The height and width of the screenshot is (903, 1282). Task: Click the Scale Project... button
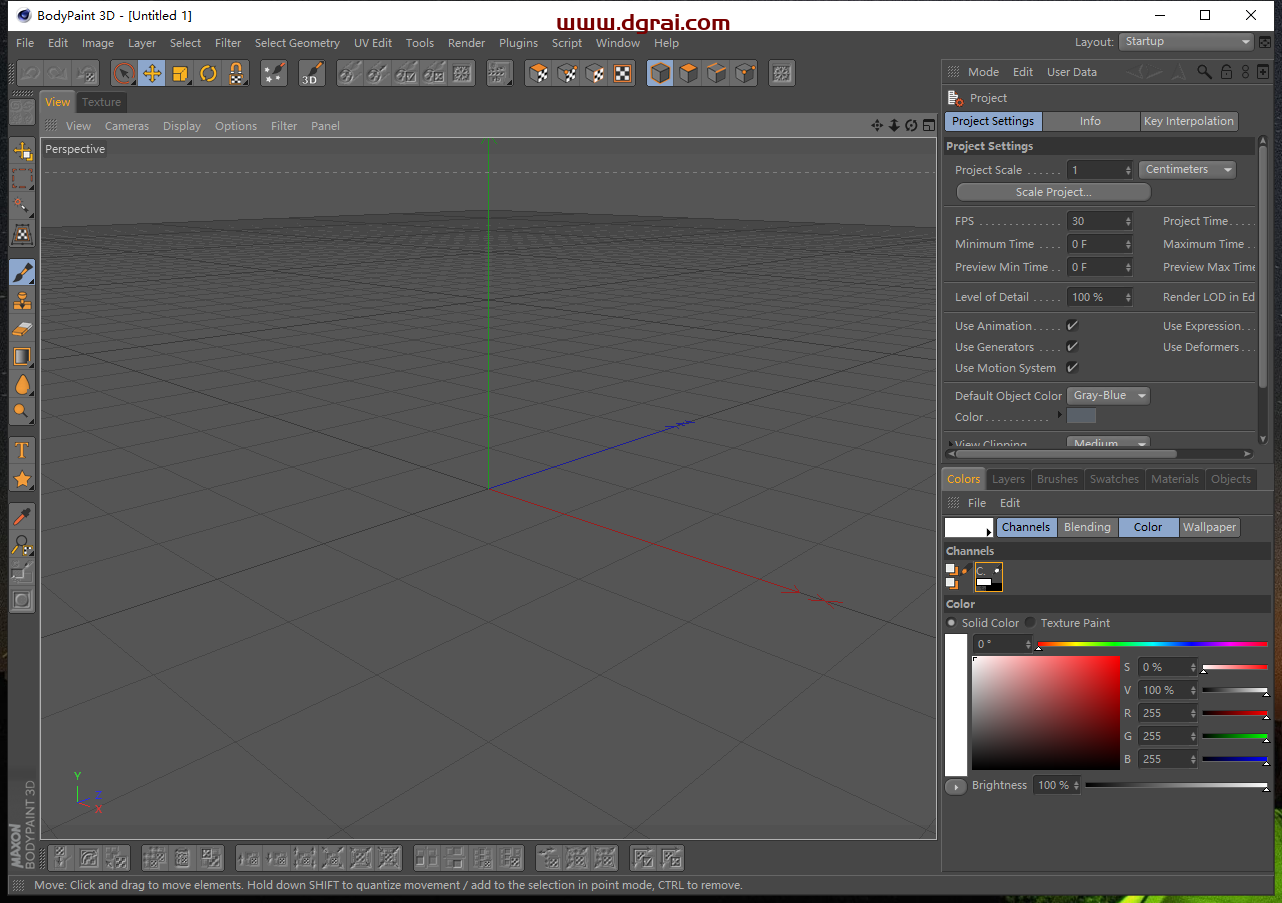point(1053,192)
